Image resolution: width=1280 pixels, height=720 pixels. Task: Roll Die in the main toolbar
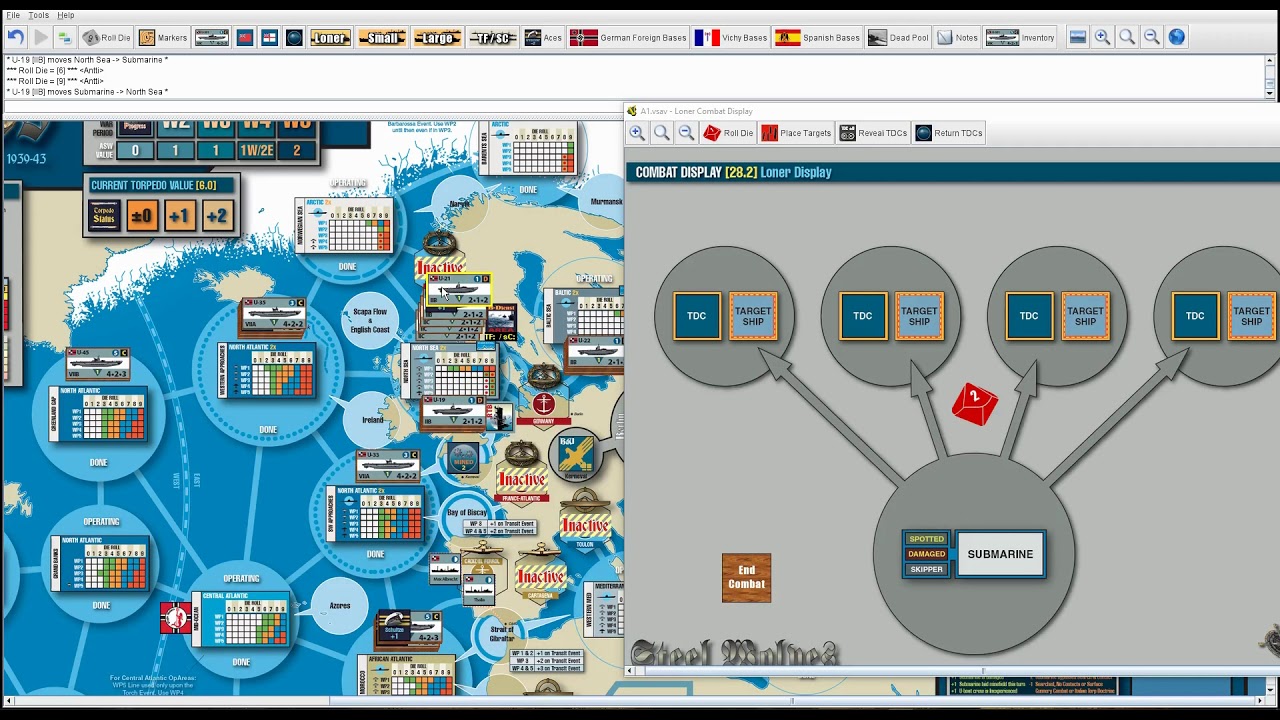106,38
